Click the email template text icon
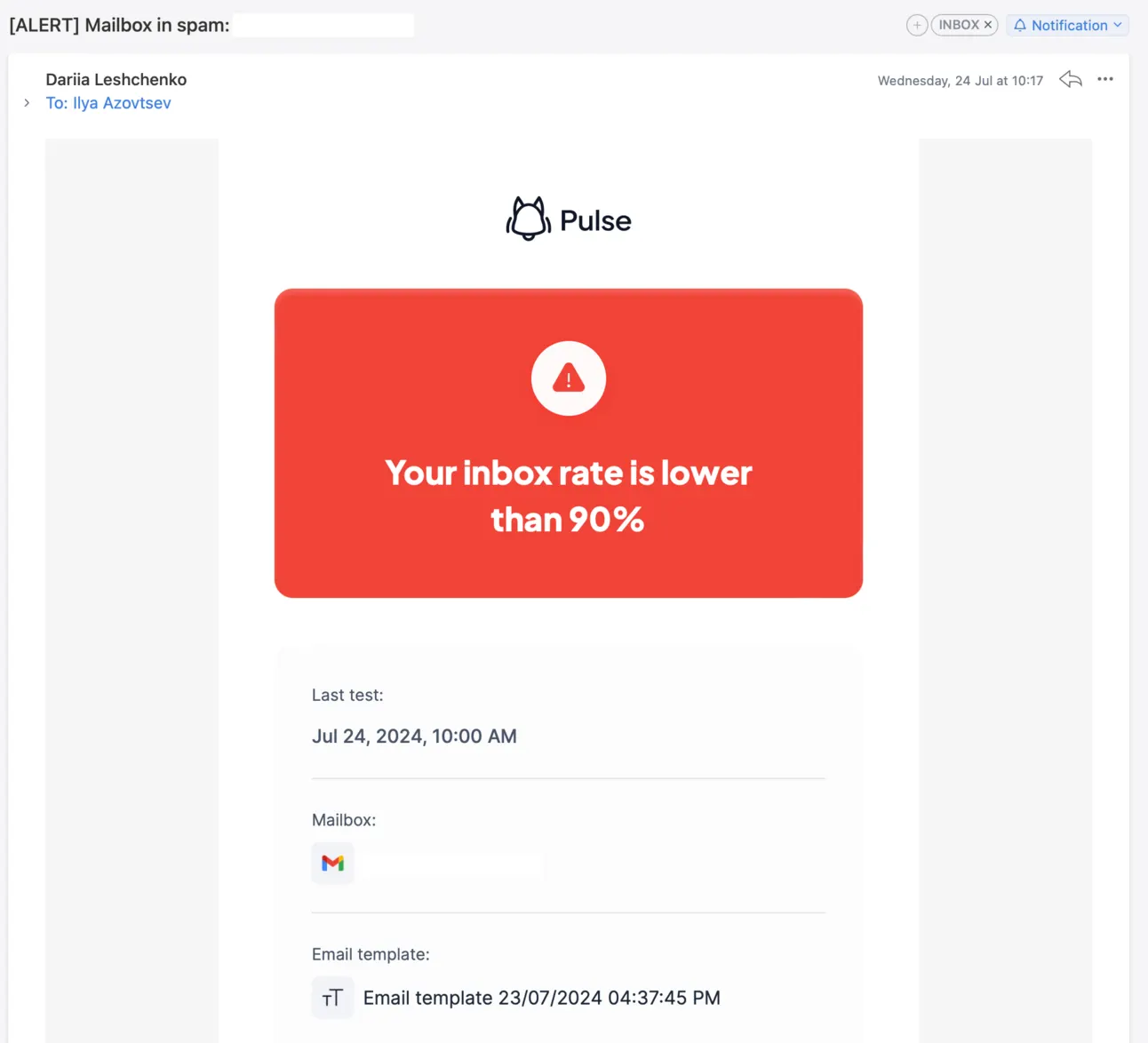Image resolution: width=1148 pixels, height=1043 pixels. (x=333, y=998)
